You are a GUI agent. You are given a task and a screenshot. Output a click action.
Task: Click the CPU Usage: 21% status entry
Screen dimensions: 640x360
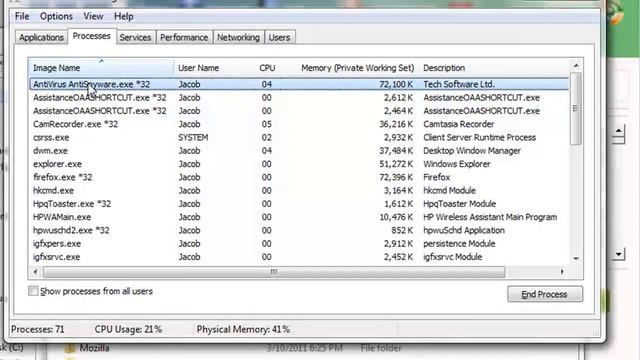(128, 329)
